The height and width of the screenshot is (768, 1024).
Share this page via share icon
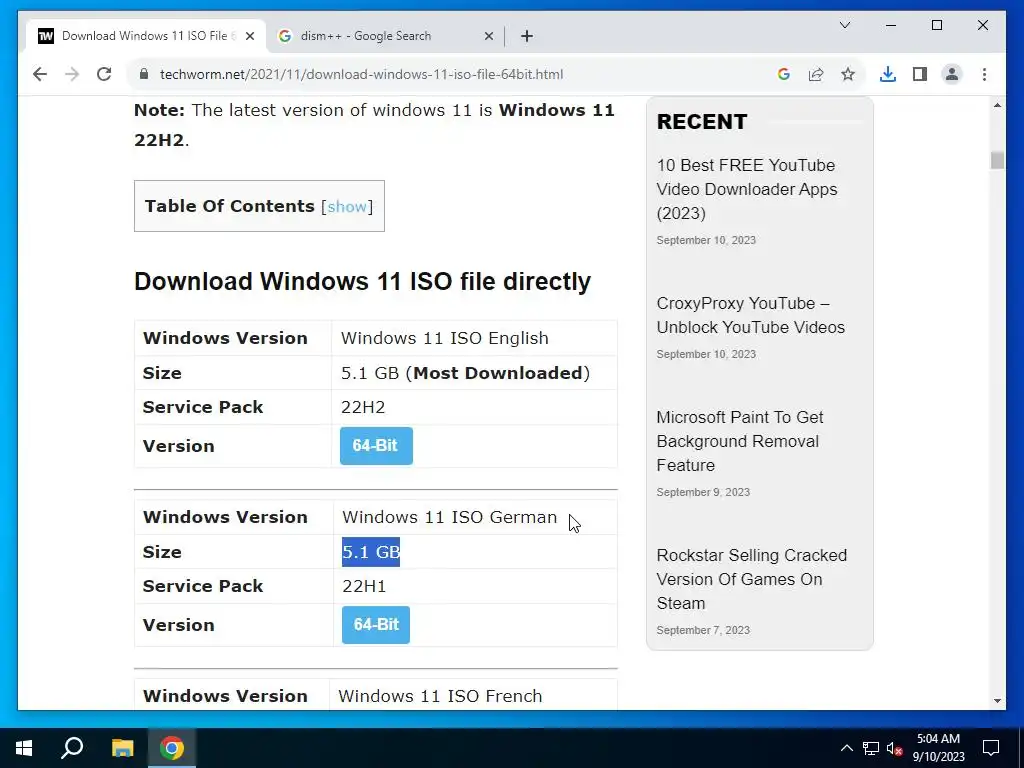pyautogui.click(x=816, y=74)
